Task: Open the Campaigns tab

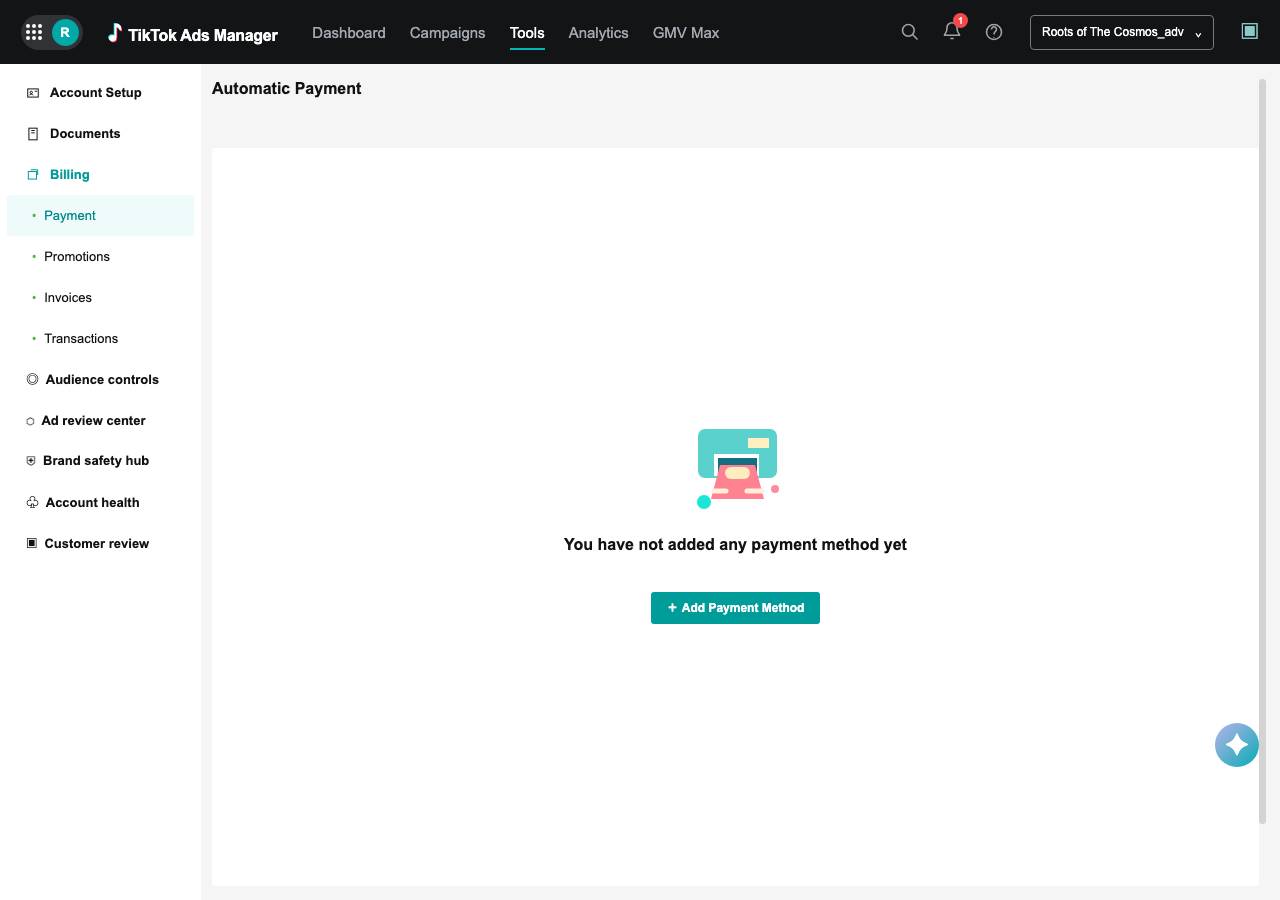Action: pos(447,32)
